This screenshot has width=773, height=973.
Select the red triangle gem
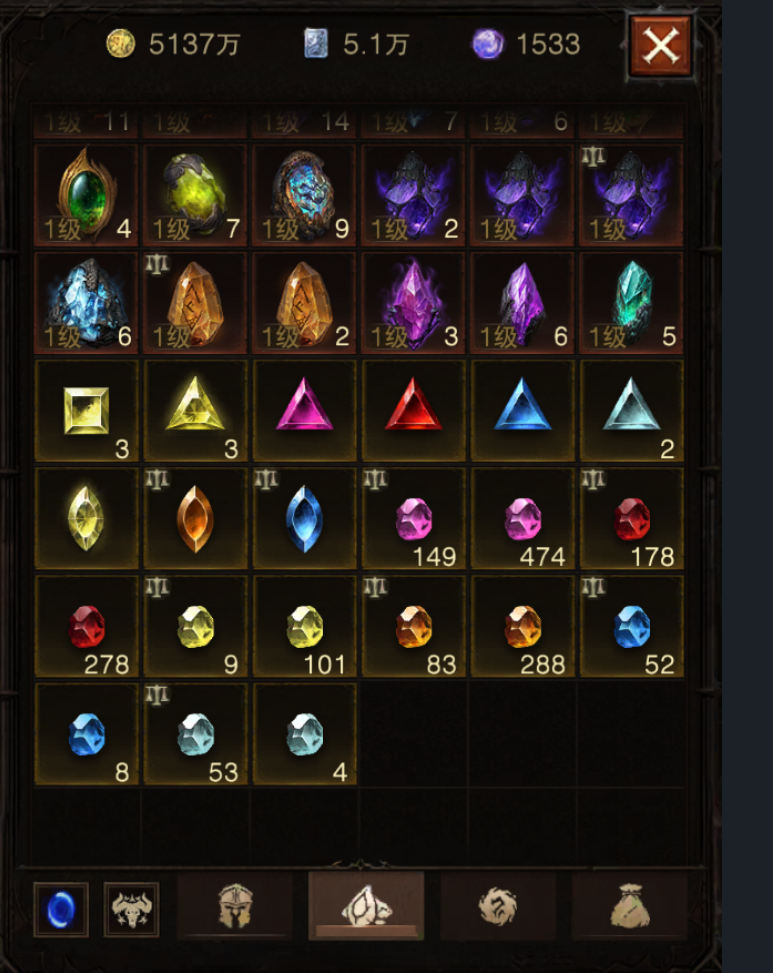[413, 411]
